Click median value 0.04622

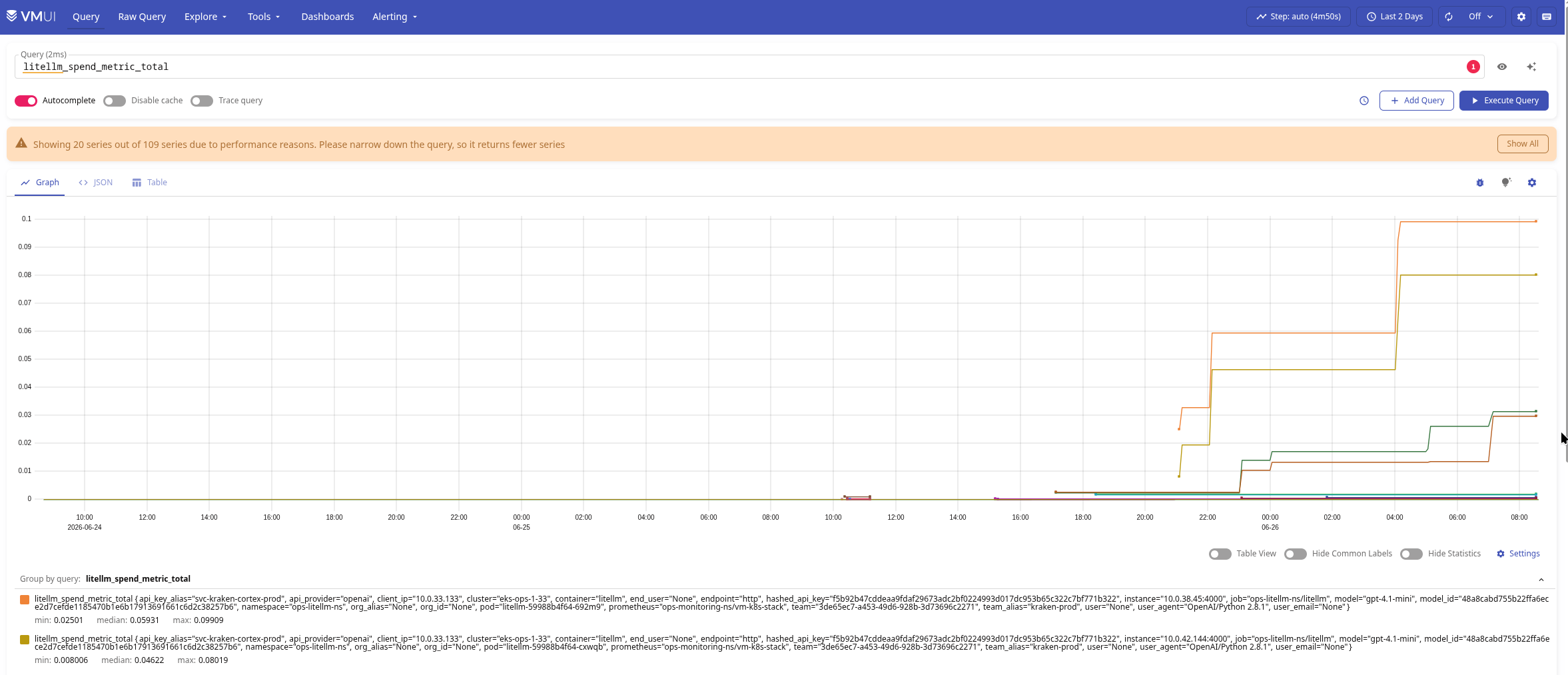tap(149, 660)
